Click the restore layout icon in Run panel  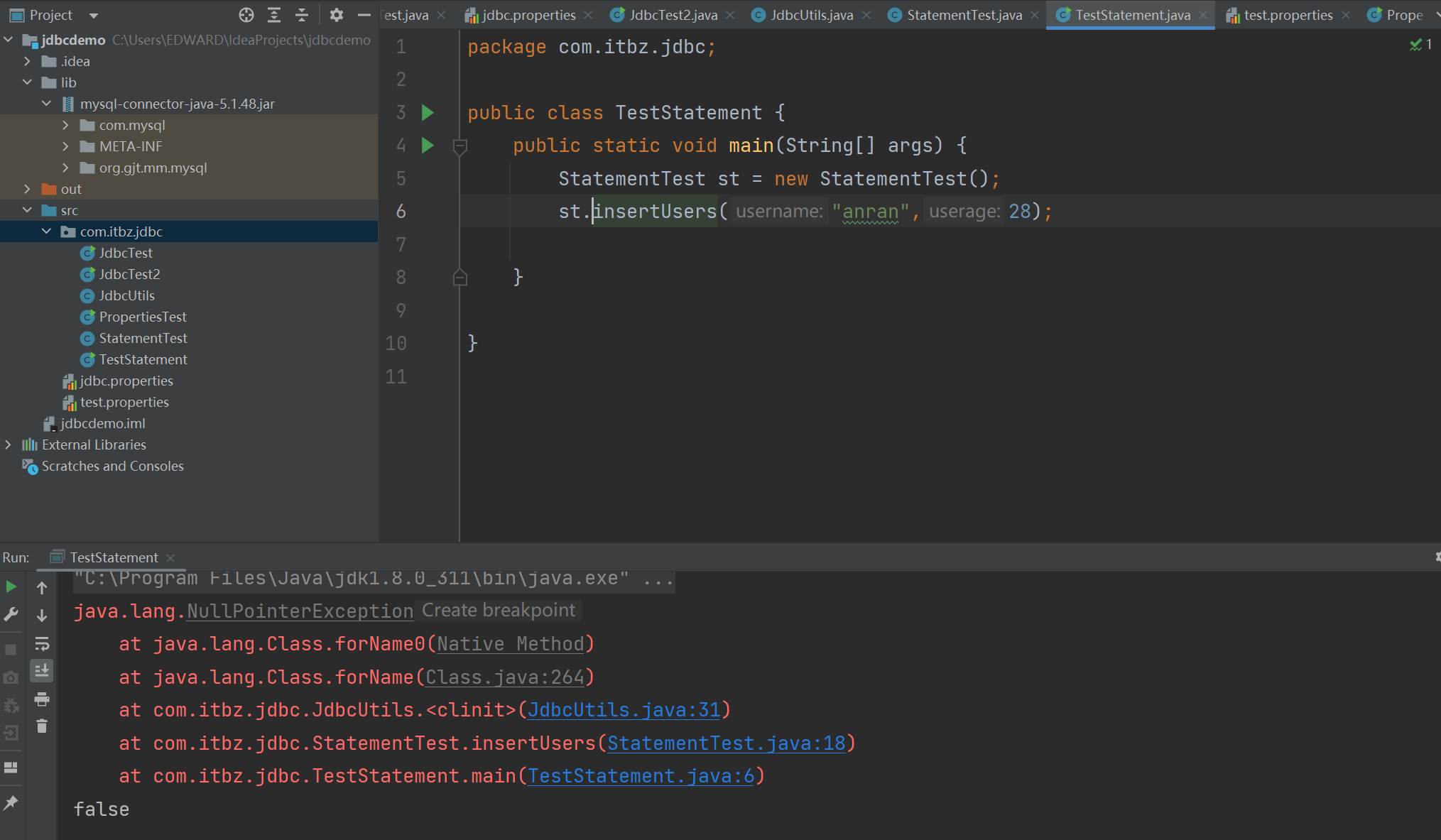click(11, 768)
